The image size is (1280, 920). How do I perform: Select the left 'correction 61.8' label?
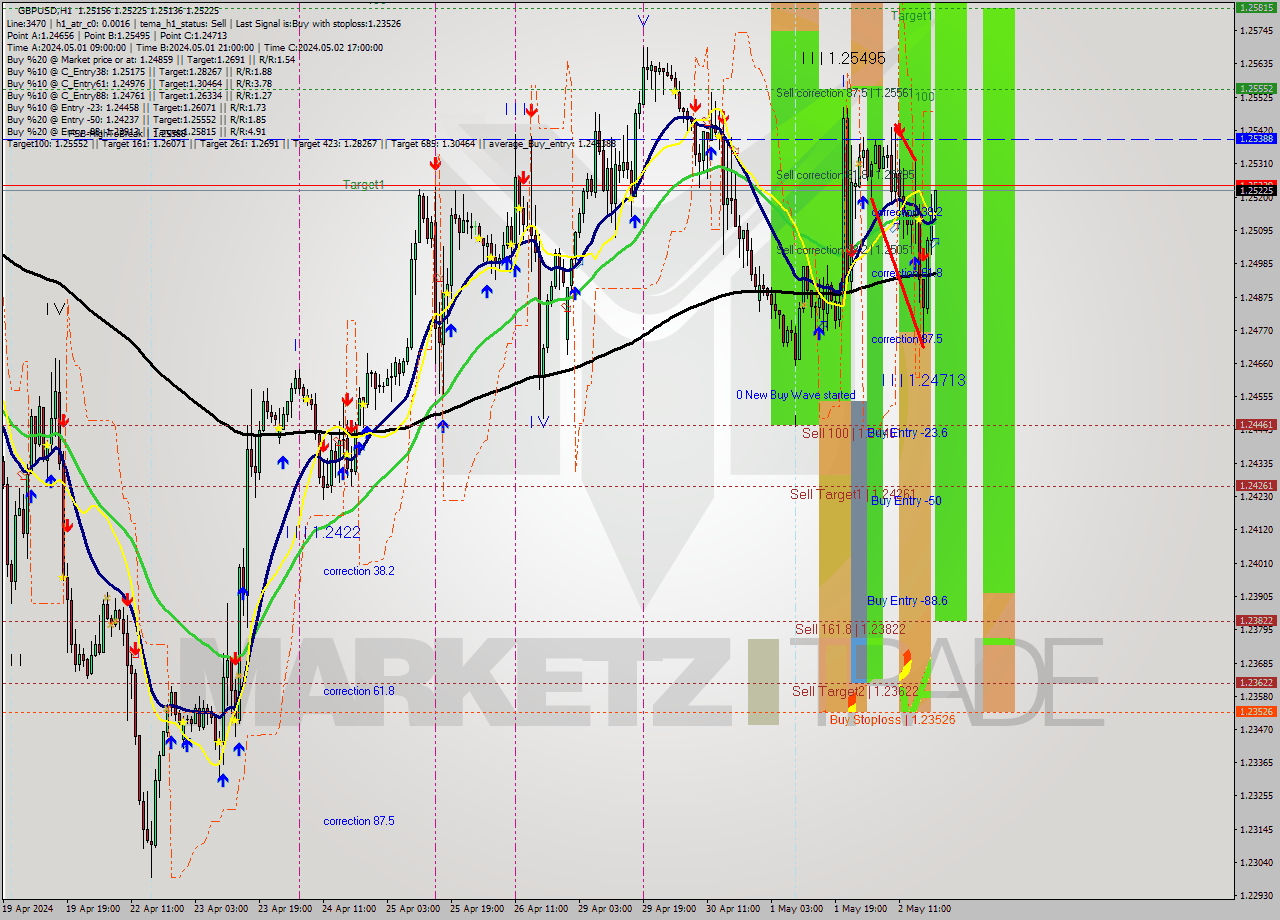point(359,691)
